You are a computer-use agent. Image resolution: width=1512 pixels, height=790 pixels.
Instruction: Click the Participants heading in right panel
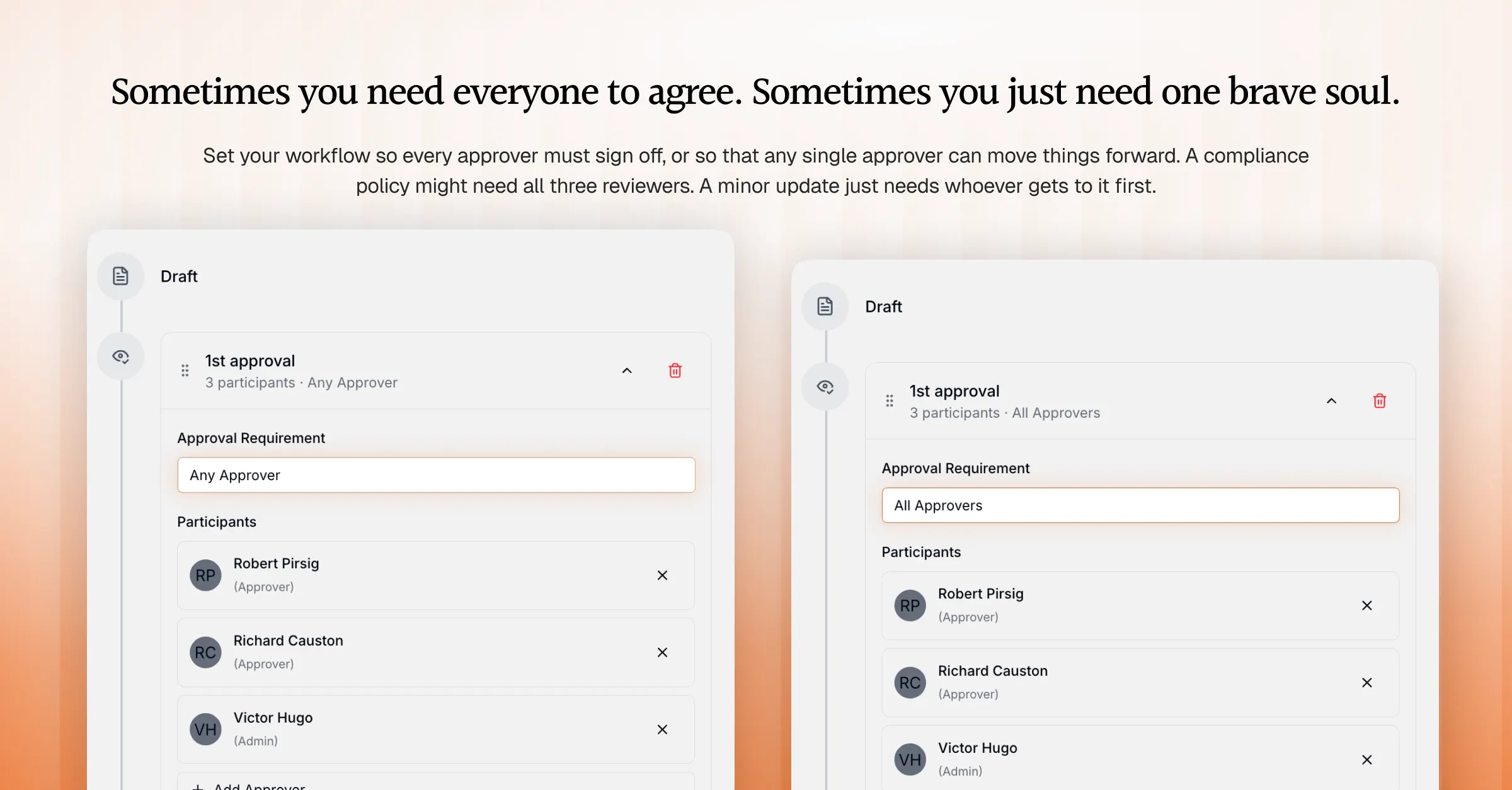[x=921, y=552]
